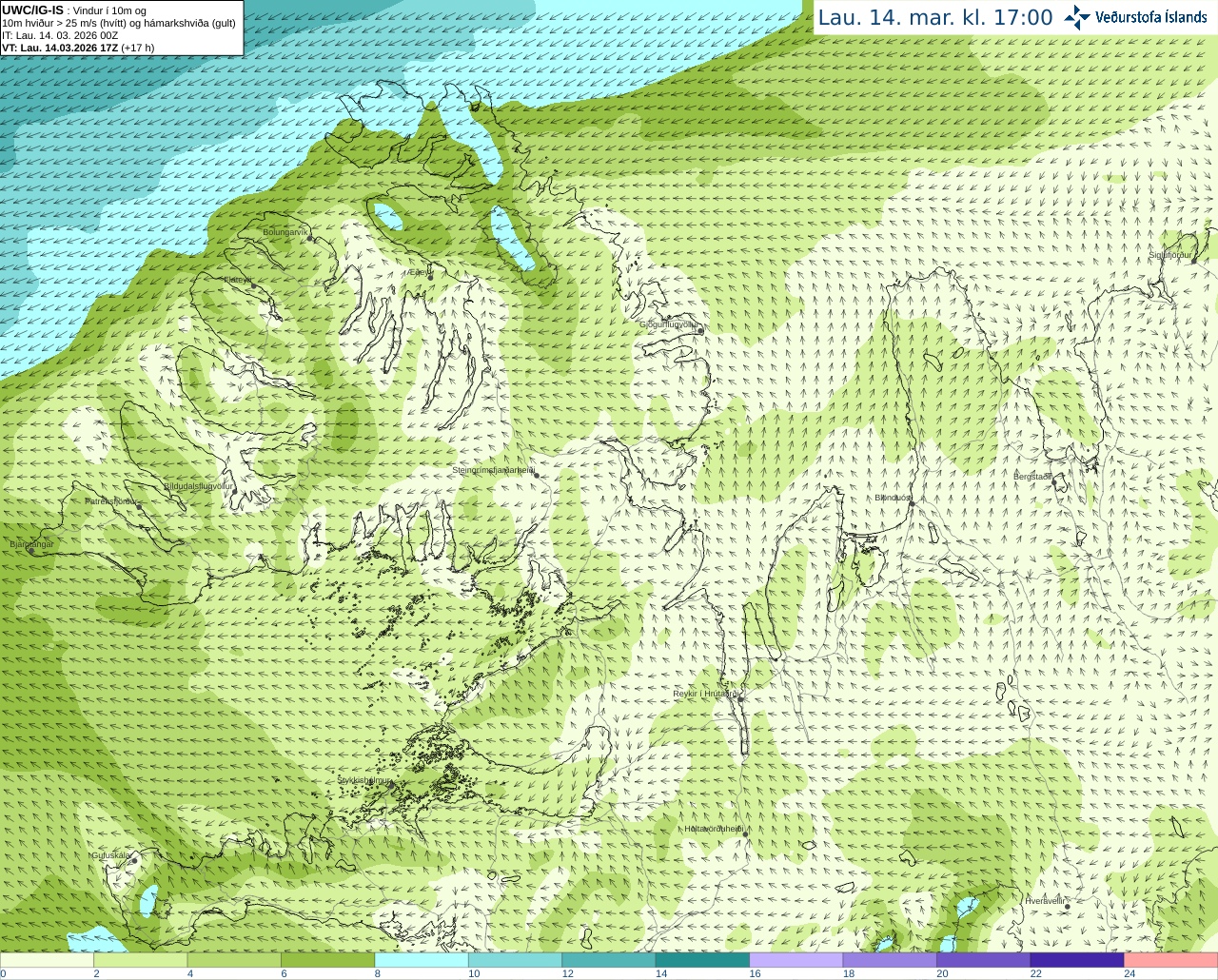Click the IT: Lau. 14. 03. 2026 00Z line
1218x980 pixels.
coord(60,35)
